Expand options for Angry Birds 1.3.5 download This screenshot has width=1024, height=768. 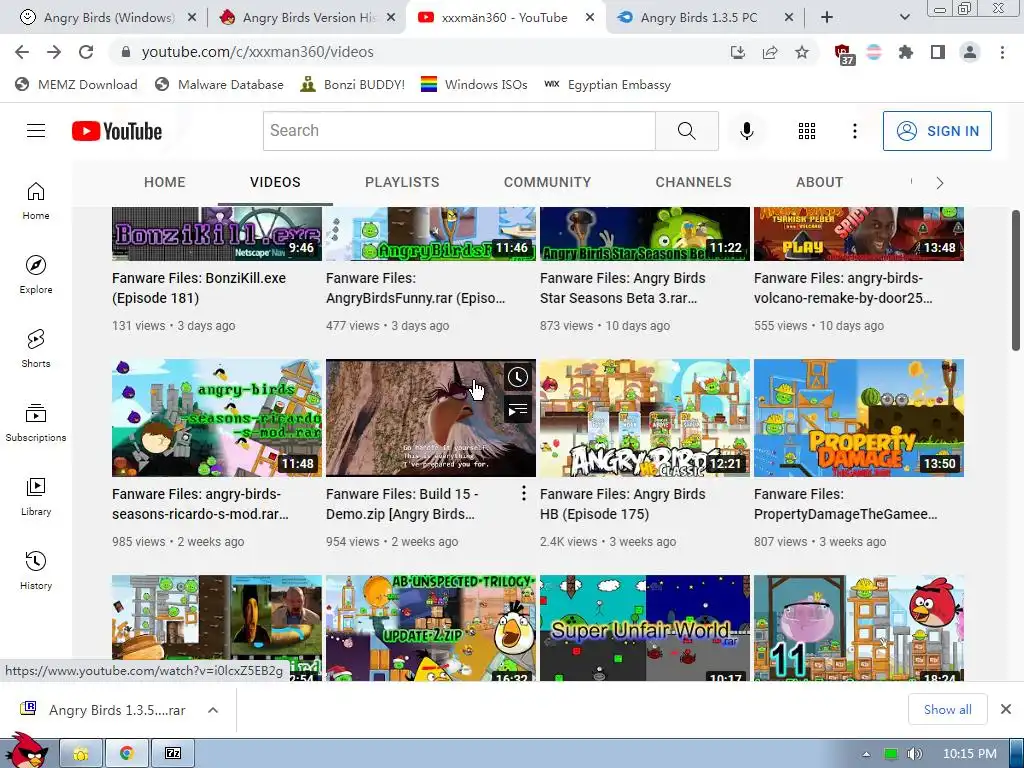(213, 710)
